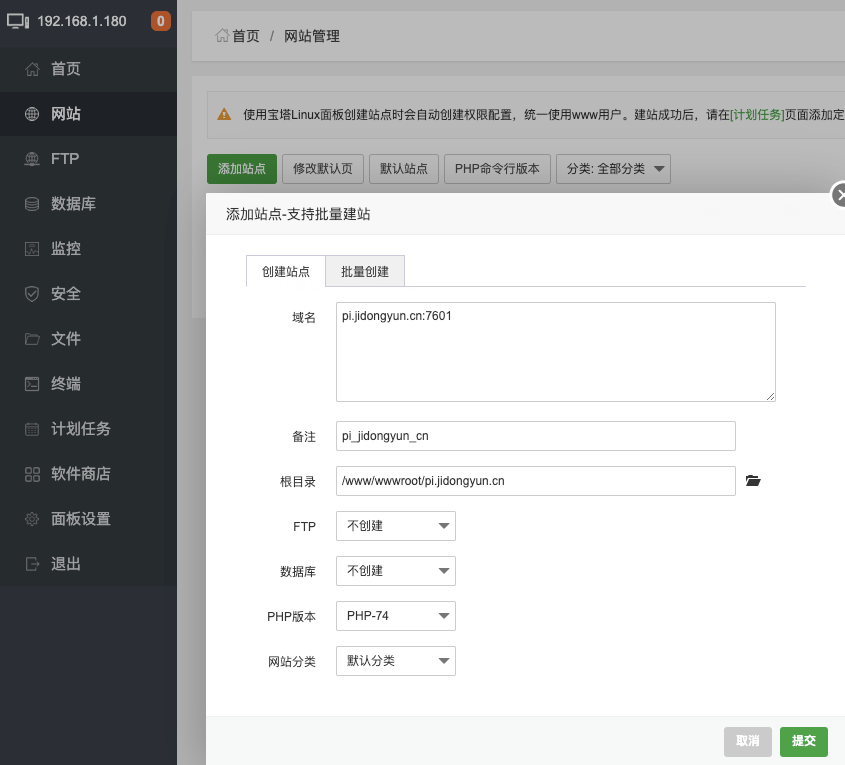The height and width of the screenshot is (765, 845).
Task: Open the 分类: 全部分类 dropdown
Action: 613,169
